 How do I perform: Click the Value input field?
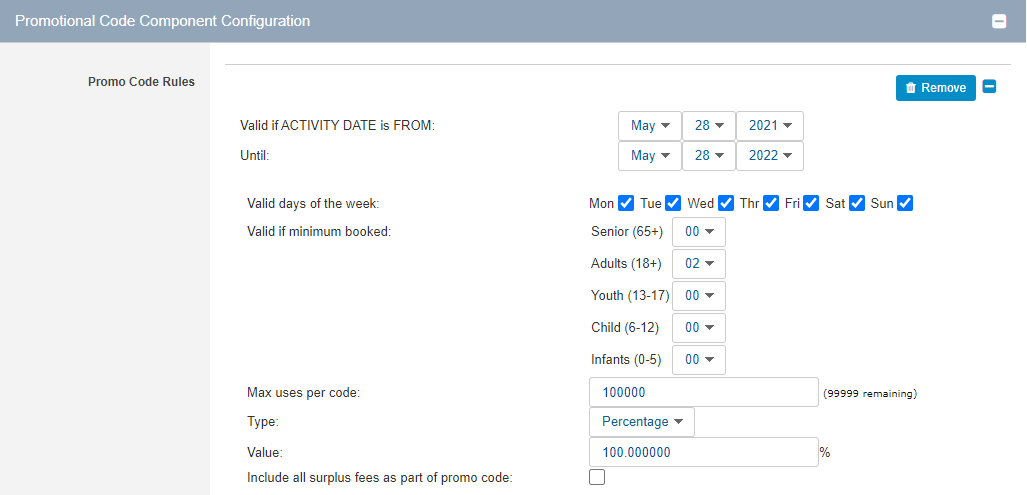(704, 452)
